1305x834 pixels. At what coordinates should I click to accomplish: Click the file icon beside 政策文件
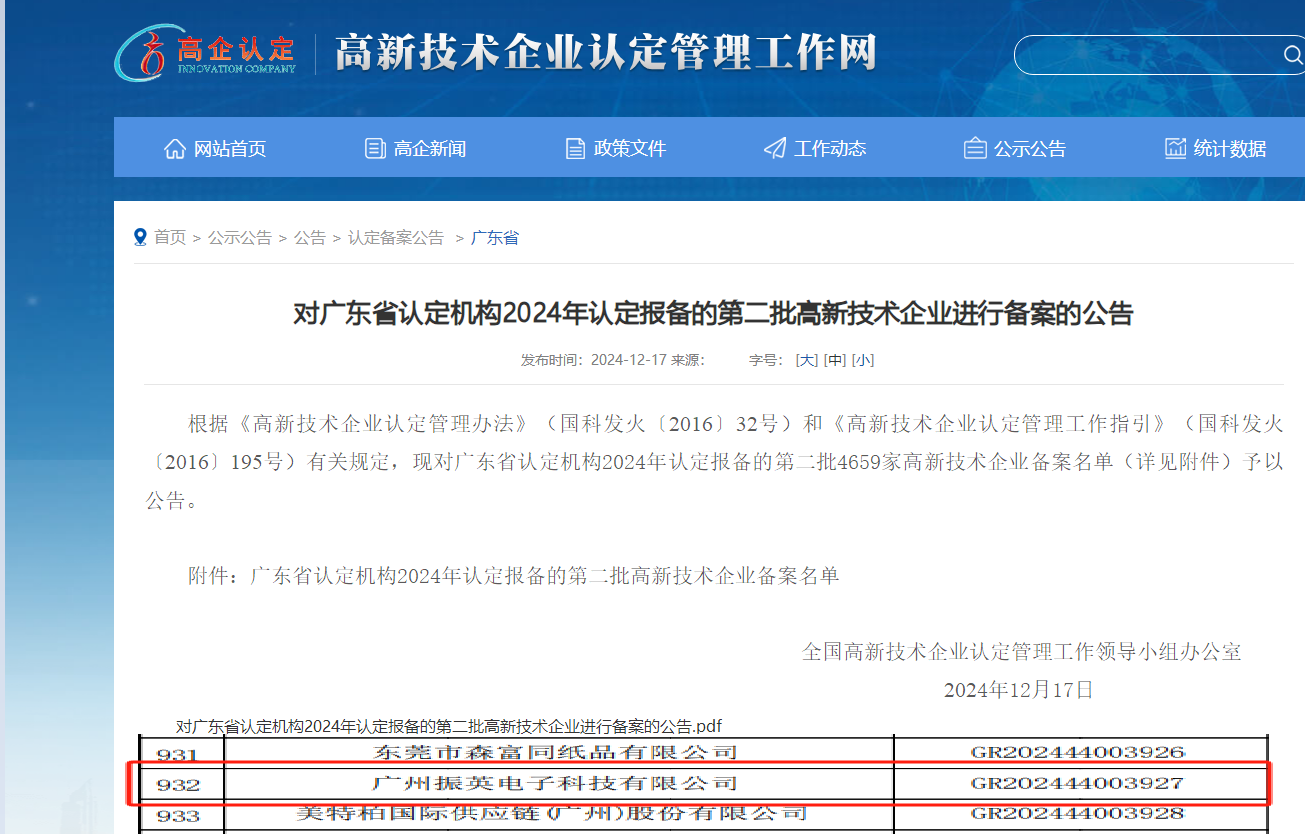[575, 147]
